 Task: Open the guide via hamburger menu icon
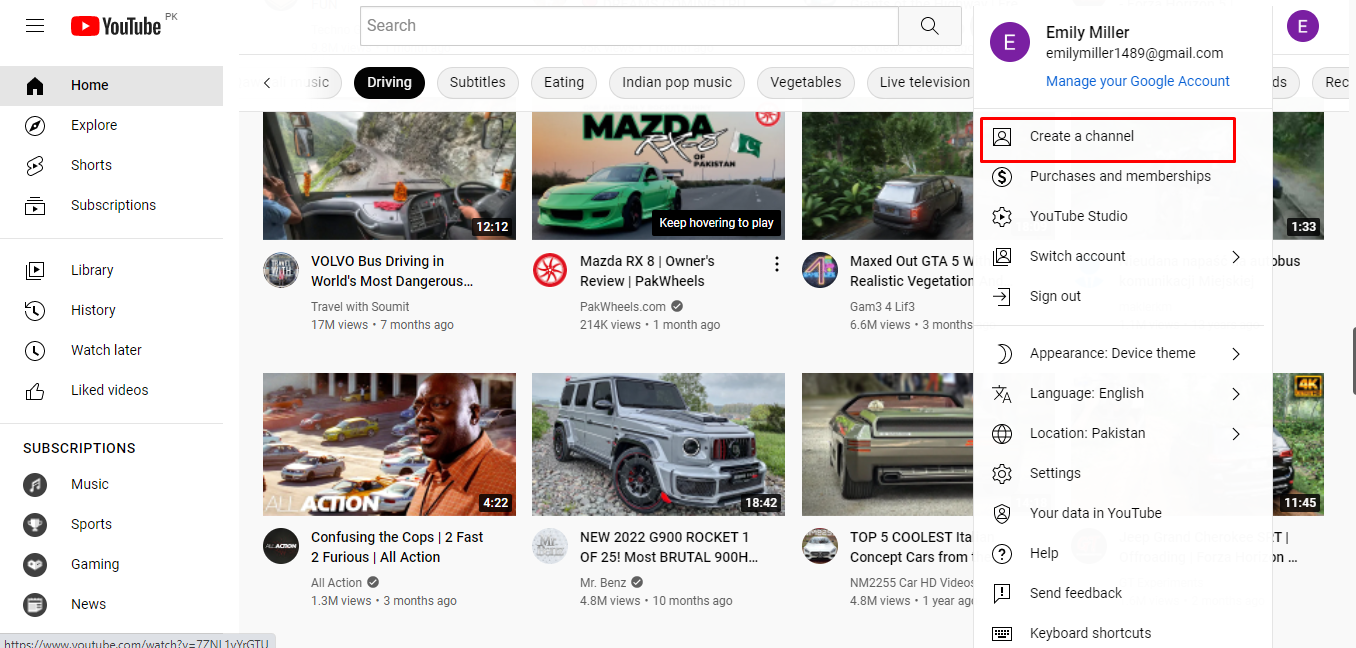[x=34, y=25]
